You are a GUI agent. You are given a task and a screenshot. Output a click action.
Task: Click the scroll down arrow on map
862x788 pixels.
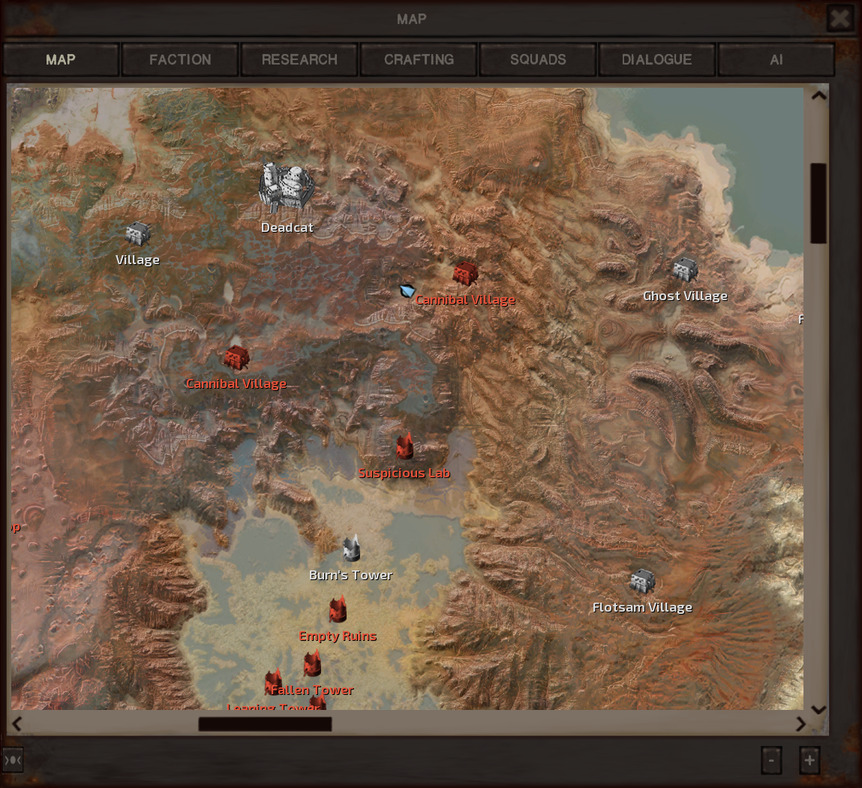tap(819, 709)
